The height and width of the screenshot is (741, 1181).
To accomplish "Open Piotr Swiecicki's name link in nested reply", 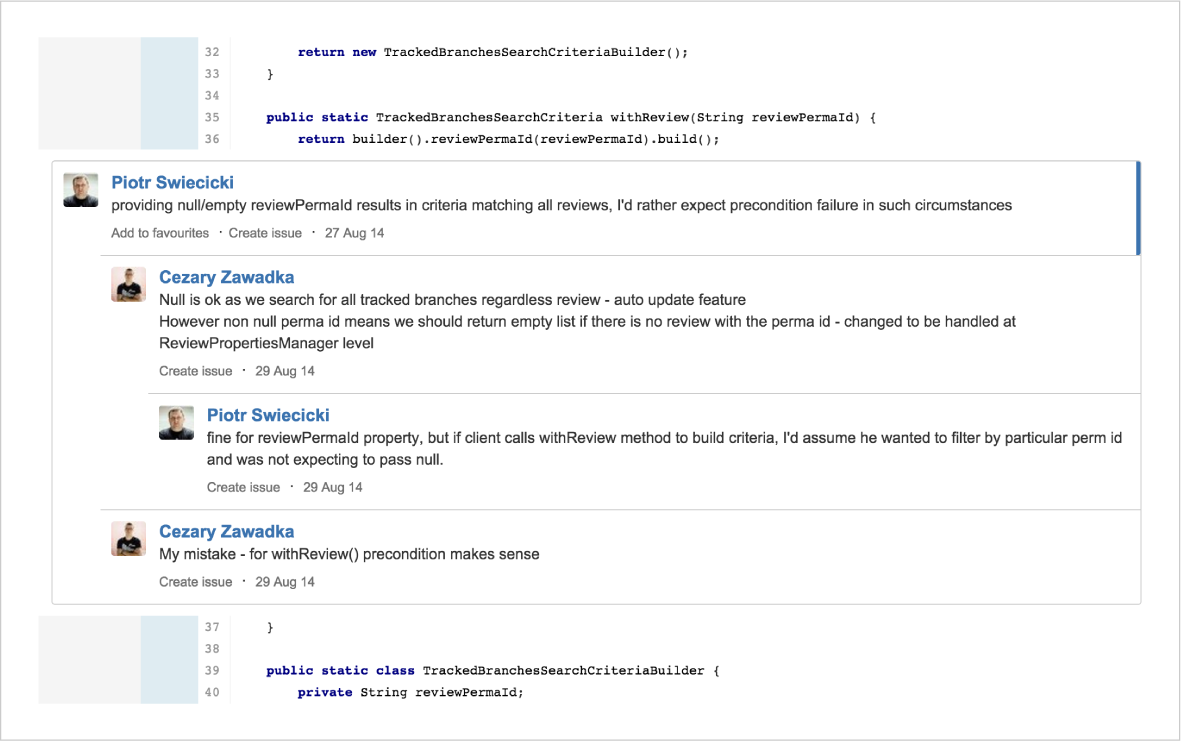I will (268, 415).
